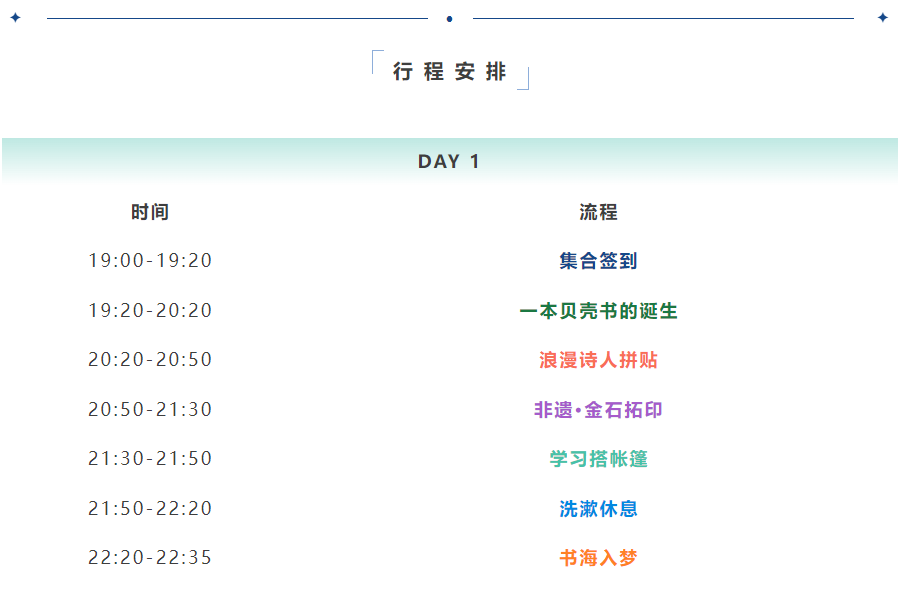Viewport: 904px width, 589px height.
Task: Select the 20:50-21:30 time slot
Action: [150, 410]
